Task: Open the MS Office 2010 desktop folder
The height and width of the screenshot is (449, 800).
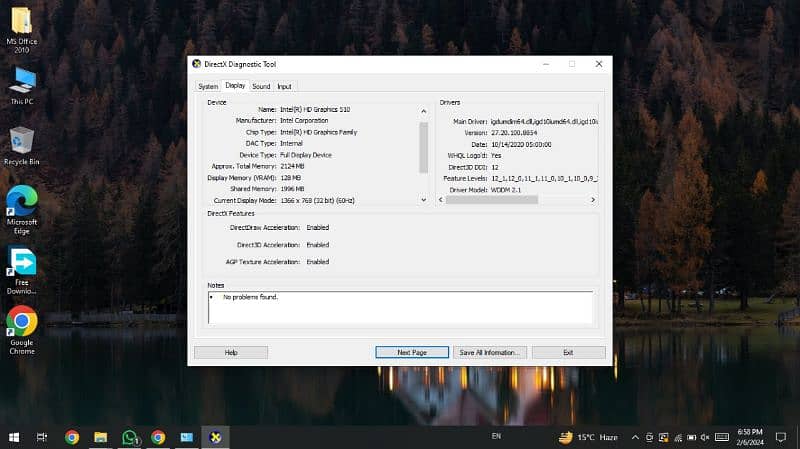Action: point(20,25)
